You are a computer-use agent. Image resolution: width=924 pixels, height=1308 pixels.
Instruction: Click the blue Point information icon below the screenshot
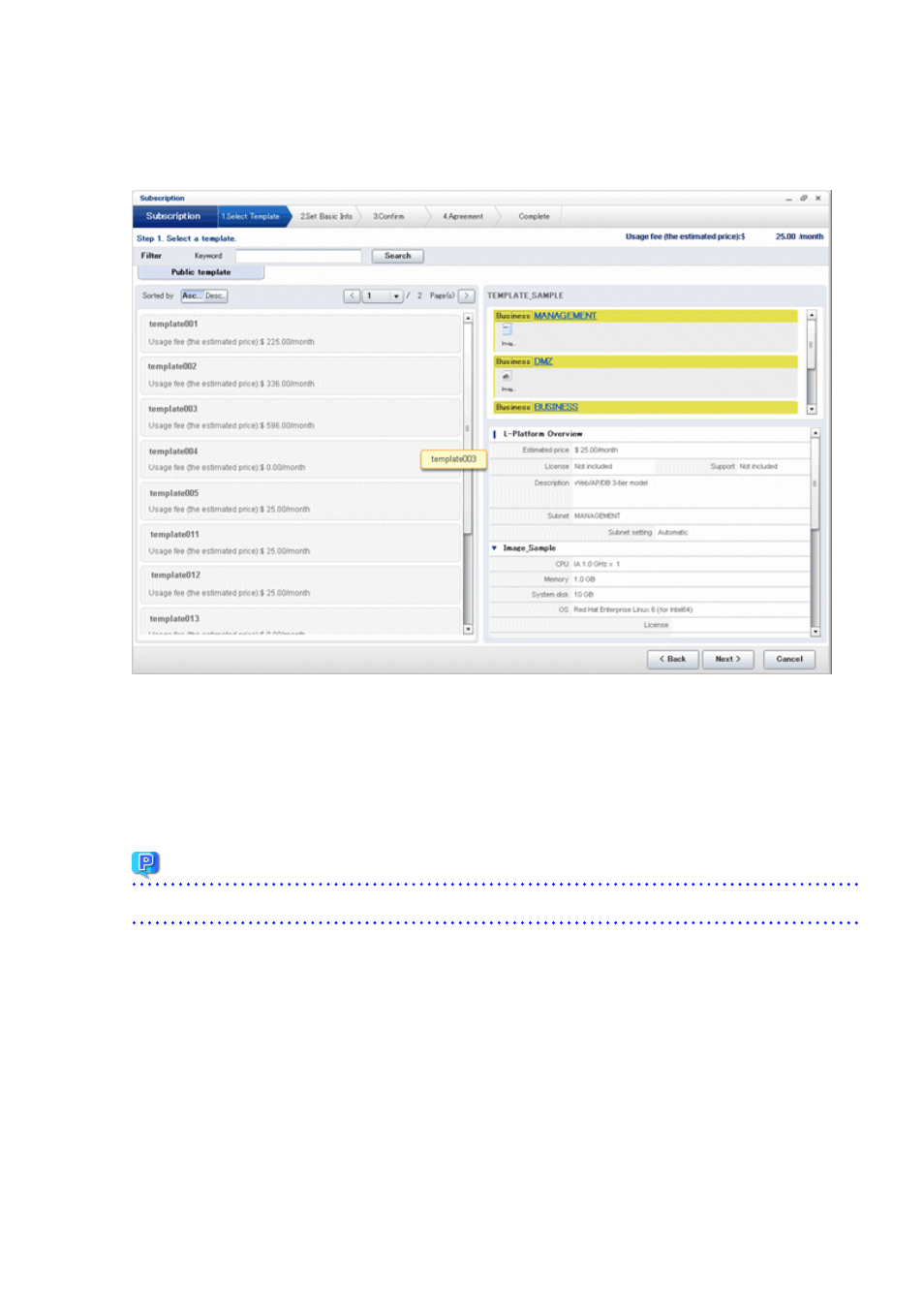(144, 863)
